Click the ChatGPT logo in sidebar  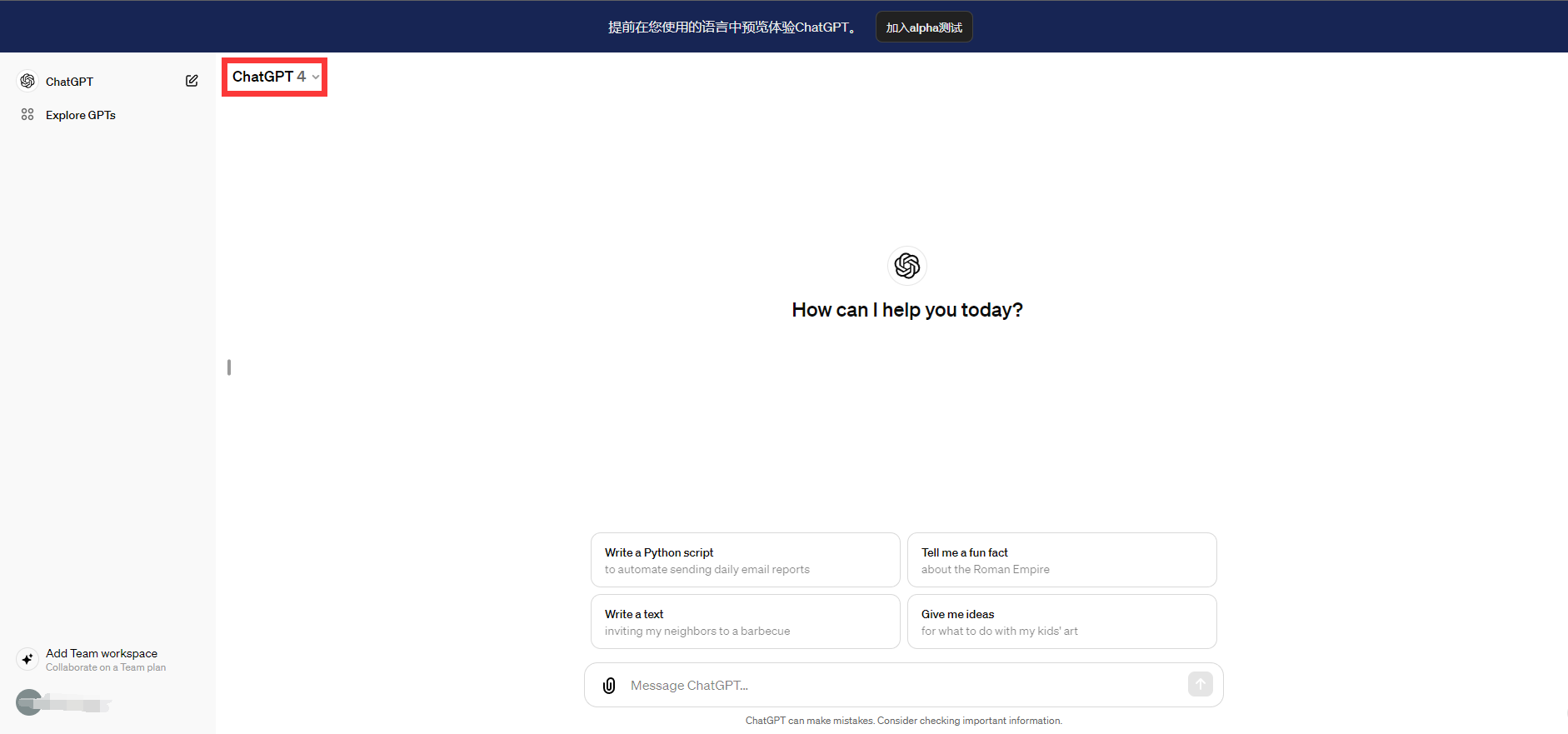27,81
